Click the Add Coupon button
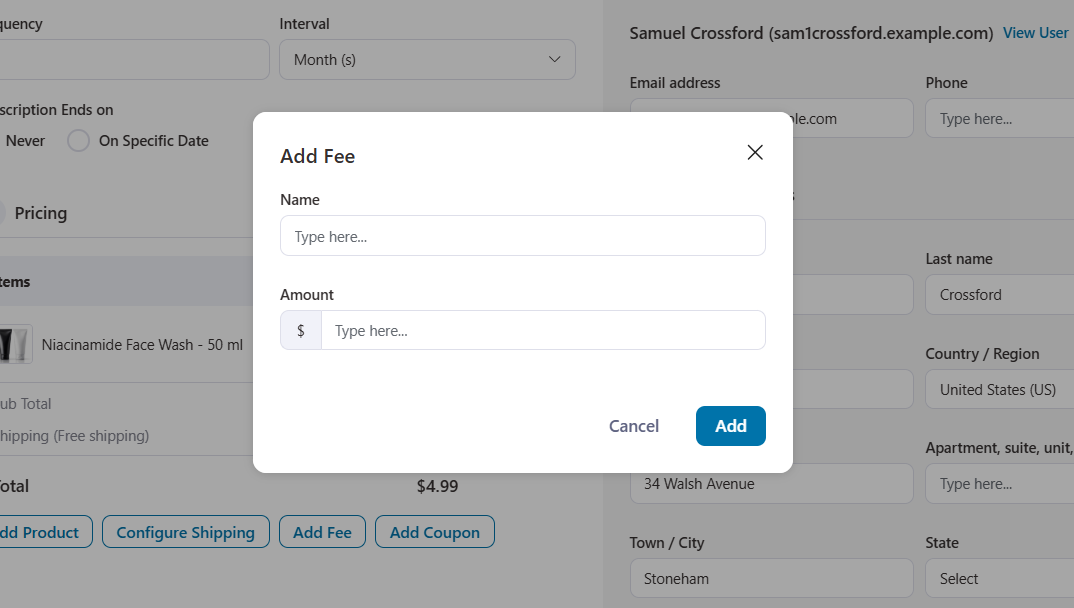 [x=434, y=532]
